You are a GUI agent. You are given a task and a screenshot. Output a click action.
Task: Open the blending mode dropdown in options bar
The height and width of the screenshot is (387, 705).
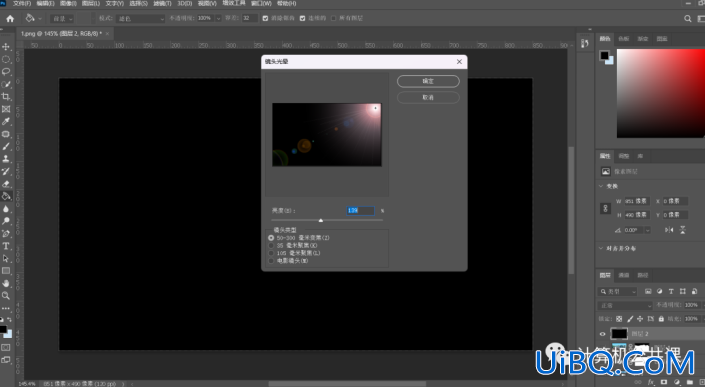tap(141, 18)
